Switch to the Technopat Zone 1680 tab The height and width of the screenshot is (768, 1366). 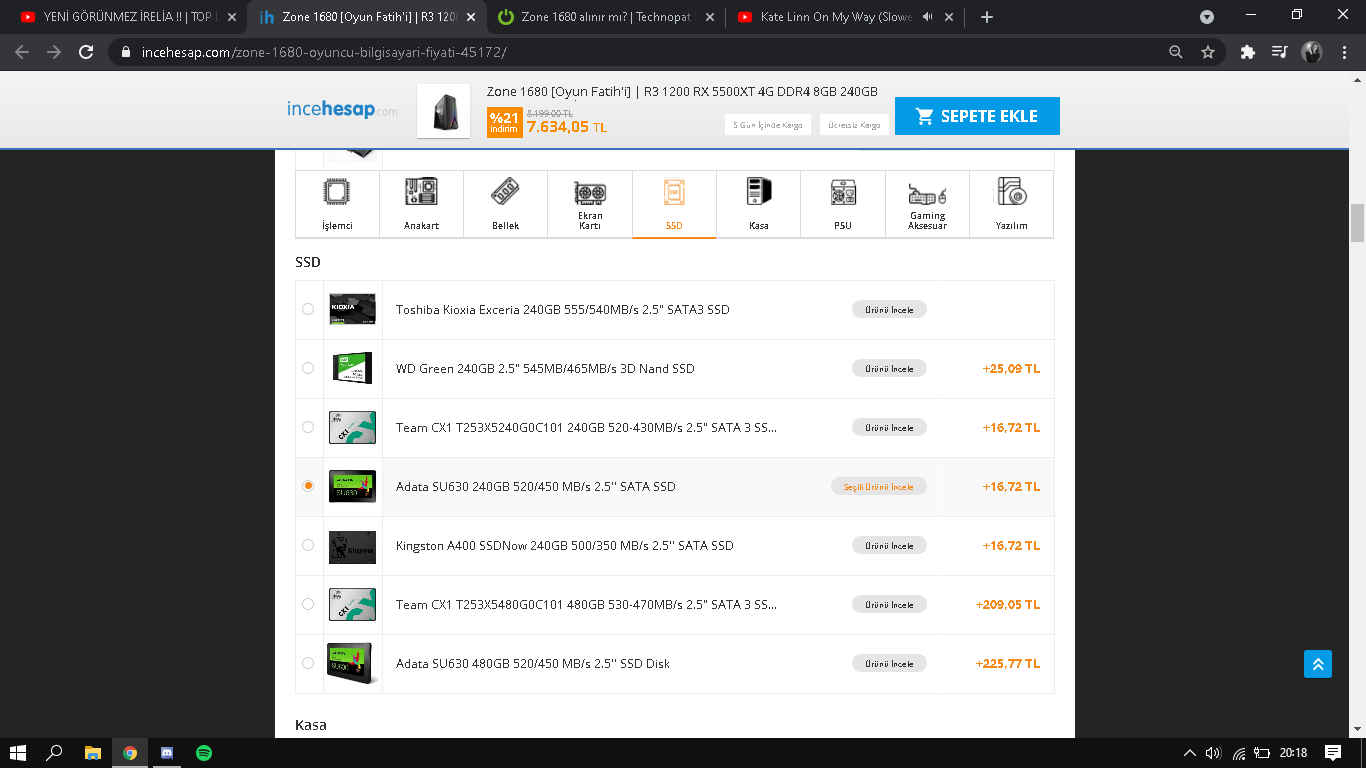(607, 17)
